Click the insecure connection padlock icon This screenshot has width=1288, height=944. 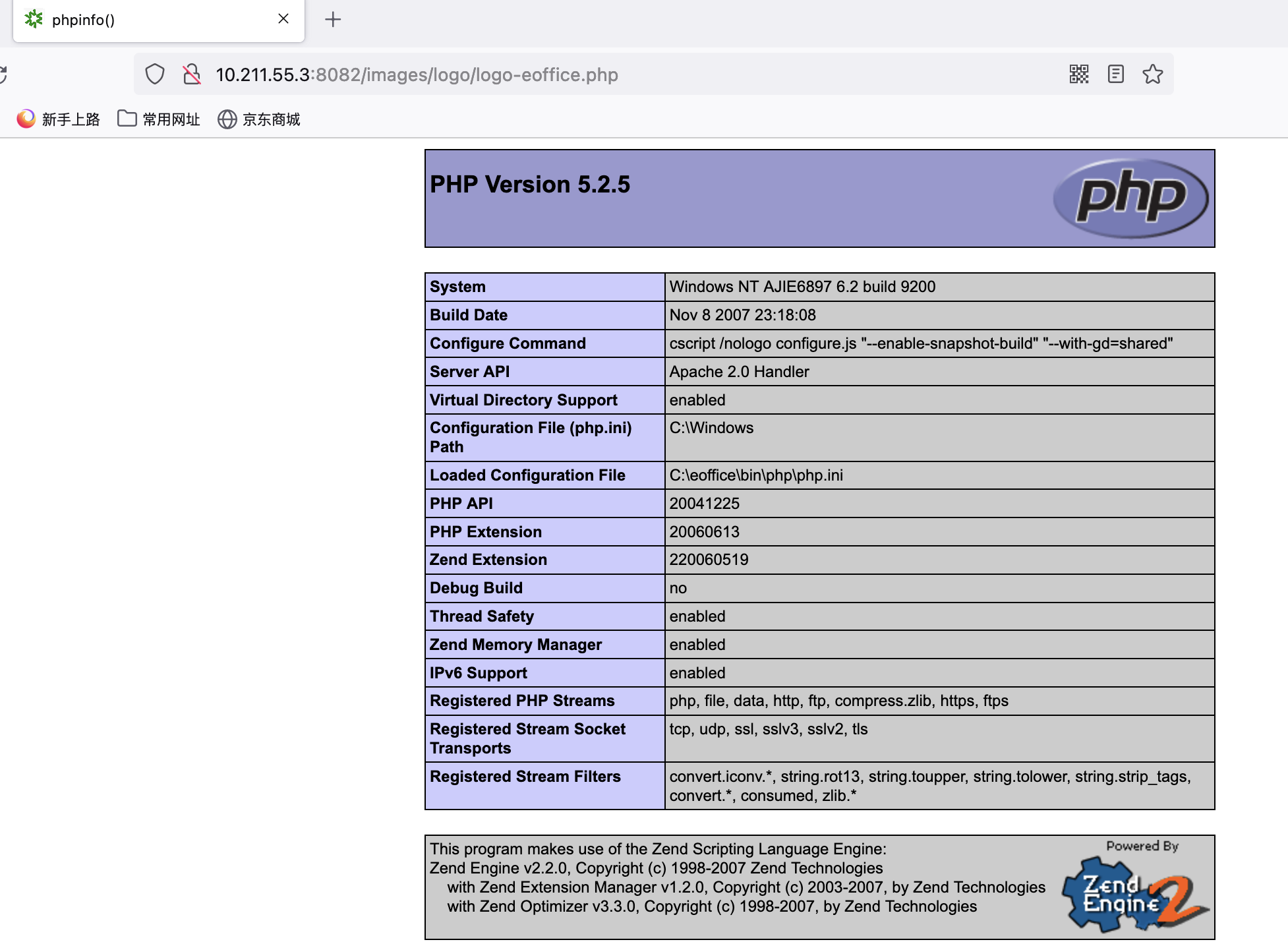(192, 74)
